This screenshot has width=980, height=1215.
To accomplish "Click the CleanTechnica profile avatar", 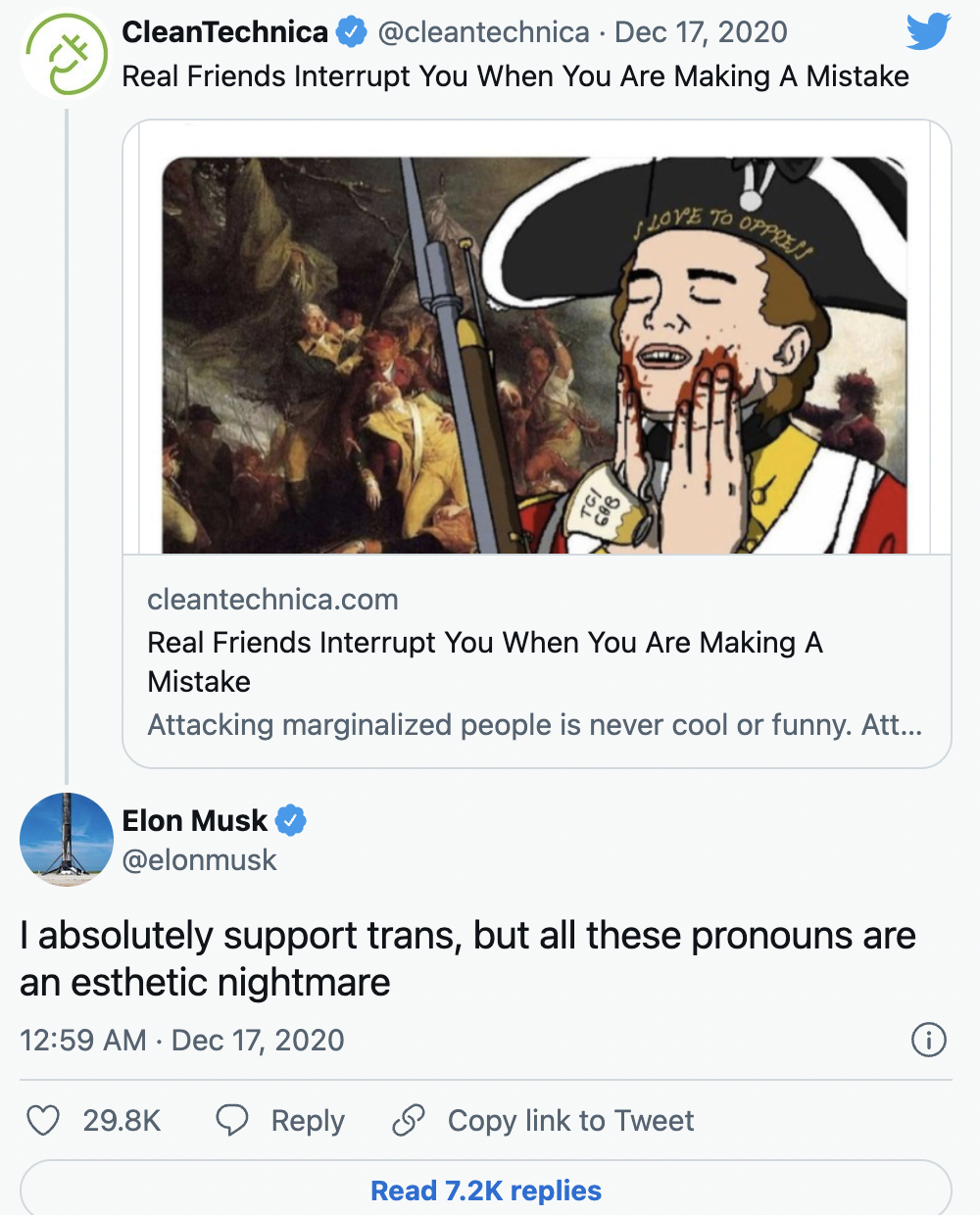I will click(x=66, y=55).
